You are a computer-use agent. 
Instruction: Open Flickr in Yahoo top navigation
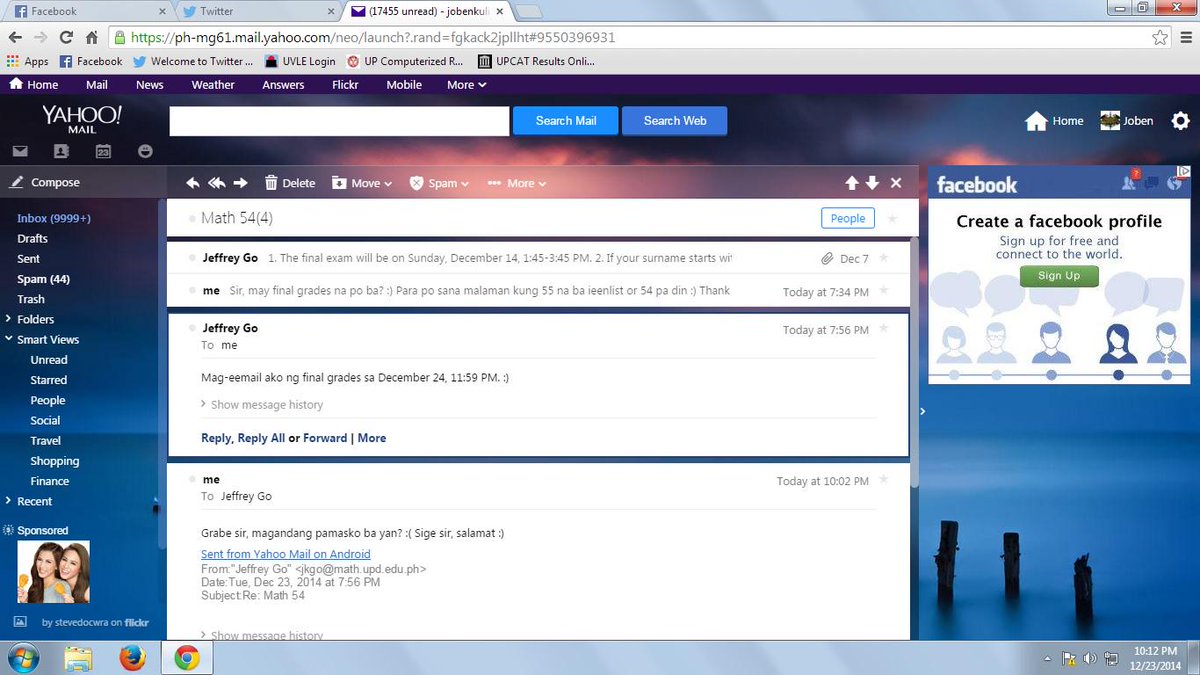coord(345,85)
